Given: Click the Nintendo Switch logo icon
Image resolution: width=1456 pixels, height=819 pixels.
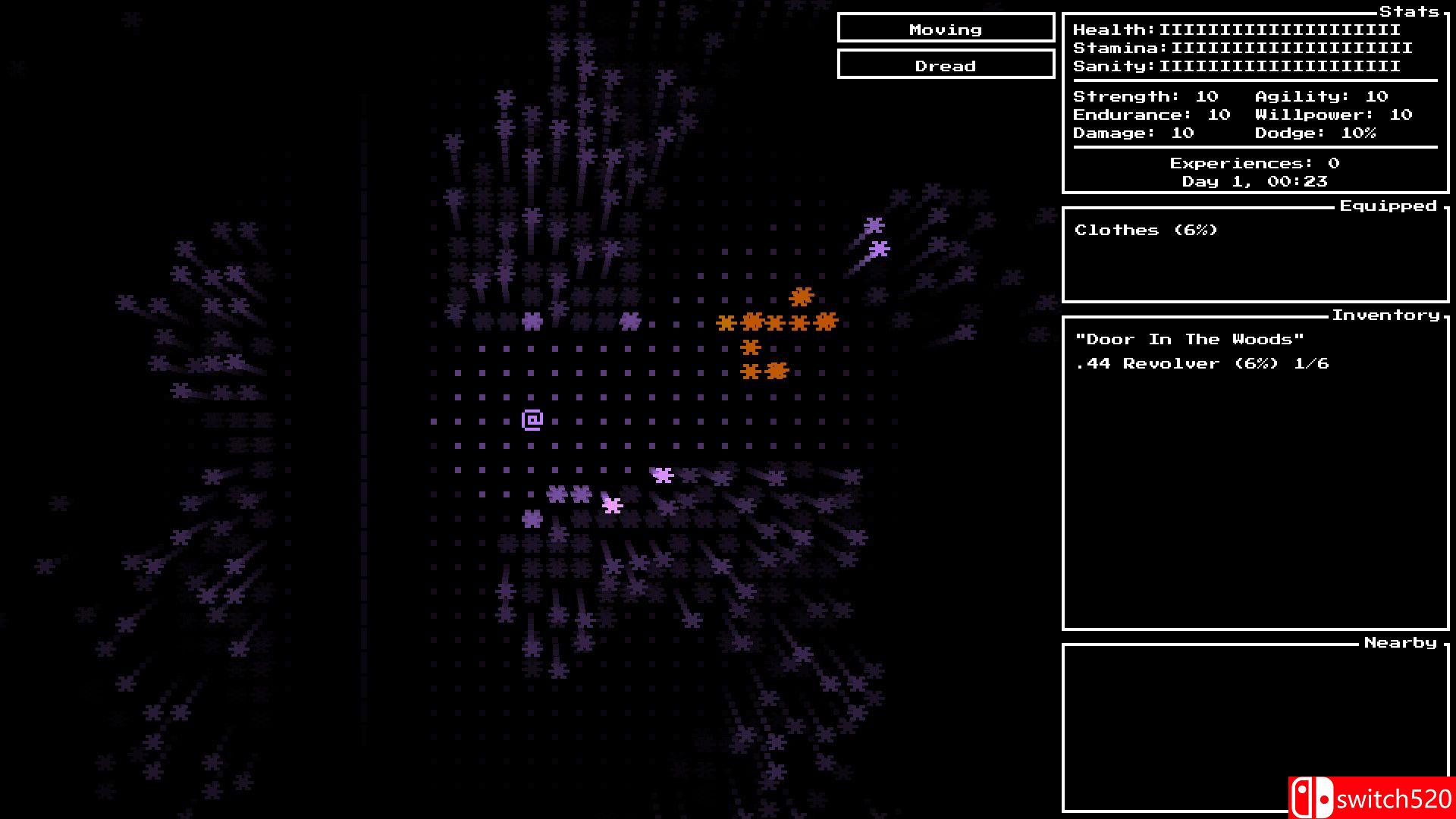Looking at the screenshot, I should coord(1311,799).
